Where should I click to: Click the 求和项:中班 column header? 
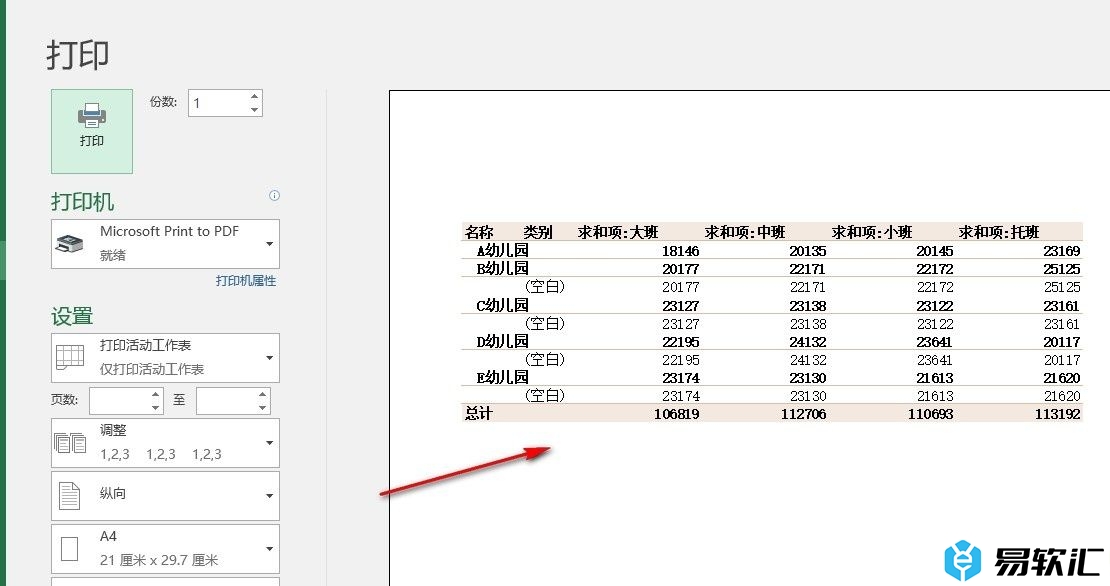click(745, 231)
